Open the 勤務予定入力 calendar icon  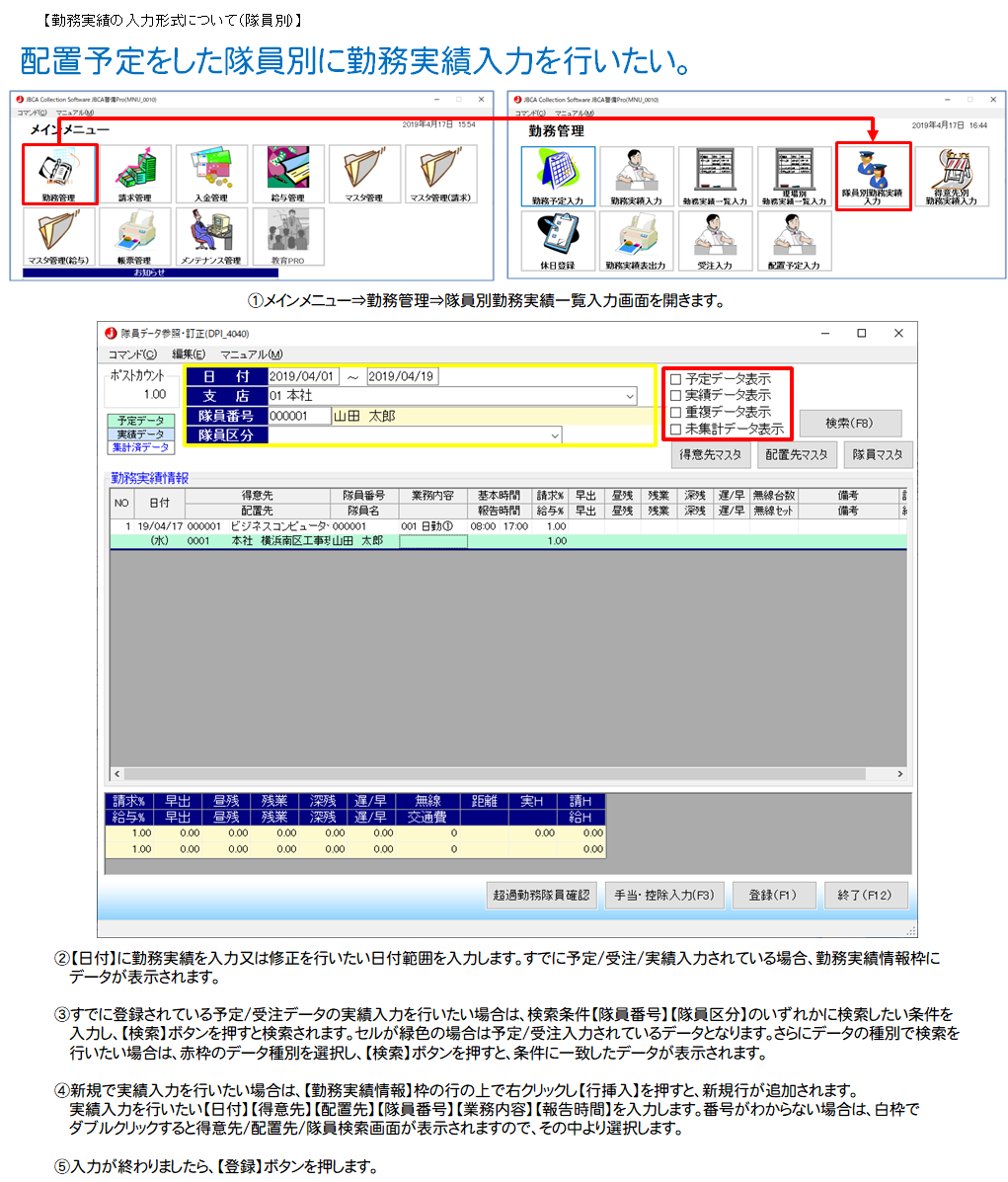[x=558, y=175]
